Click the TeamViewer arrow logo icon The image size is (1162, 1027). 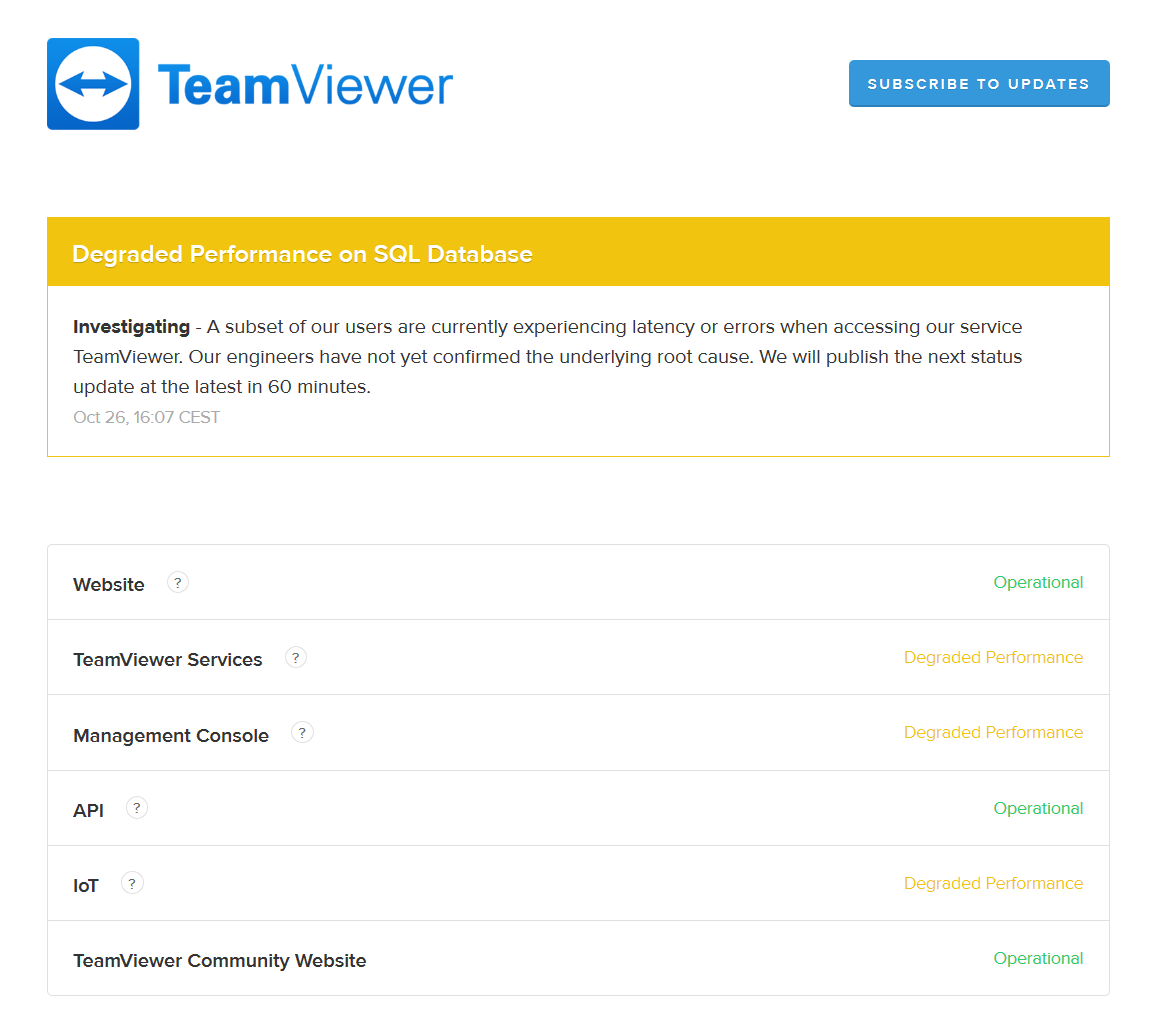[93, 84]
